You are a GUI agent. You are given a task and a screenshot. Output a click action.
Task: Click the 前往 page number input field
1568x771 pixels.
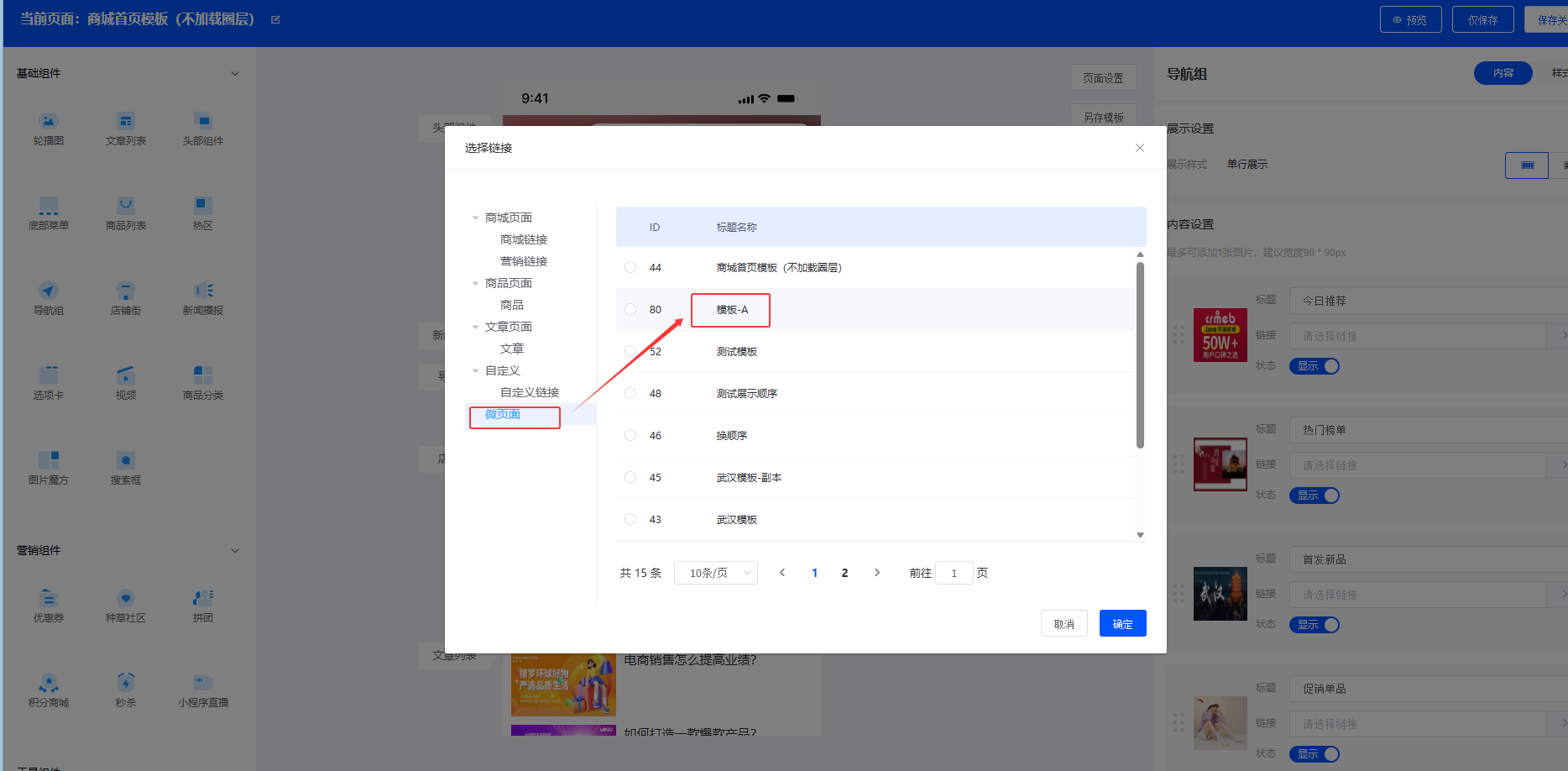954,573
